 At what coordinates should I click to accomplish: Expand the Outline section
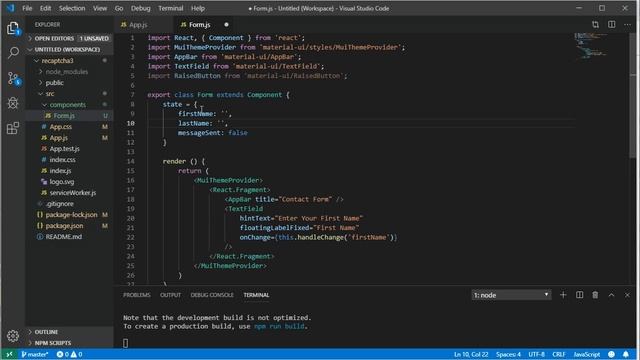69,332
